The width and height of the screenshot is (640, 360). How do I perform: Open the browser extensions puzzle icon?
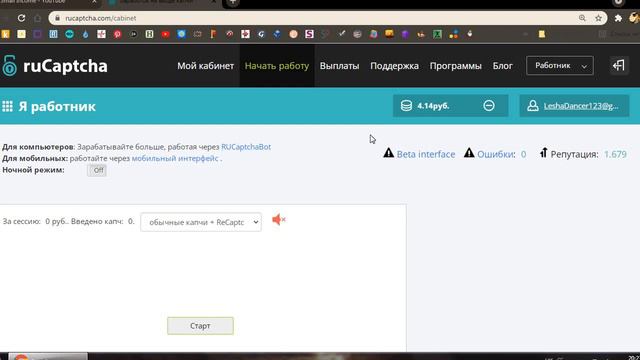(x=618, y=18)
